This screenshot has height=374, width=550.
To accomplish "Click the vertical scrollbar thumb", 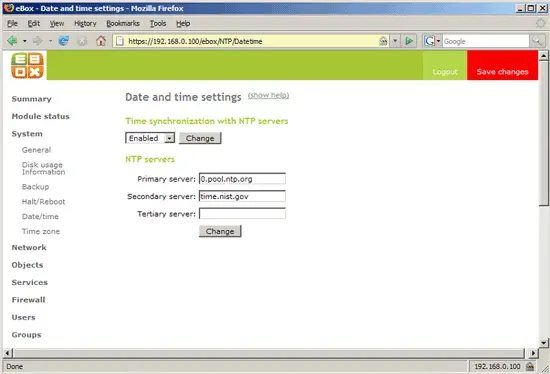I will coord(543,133).
